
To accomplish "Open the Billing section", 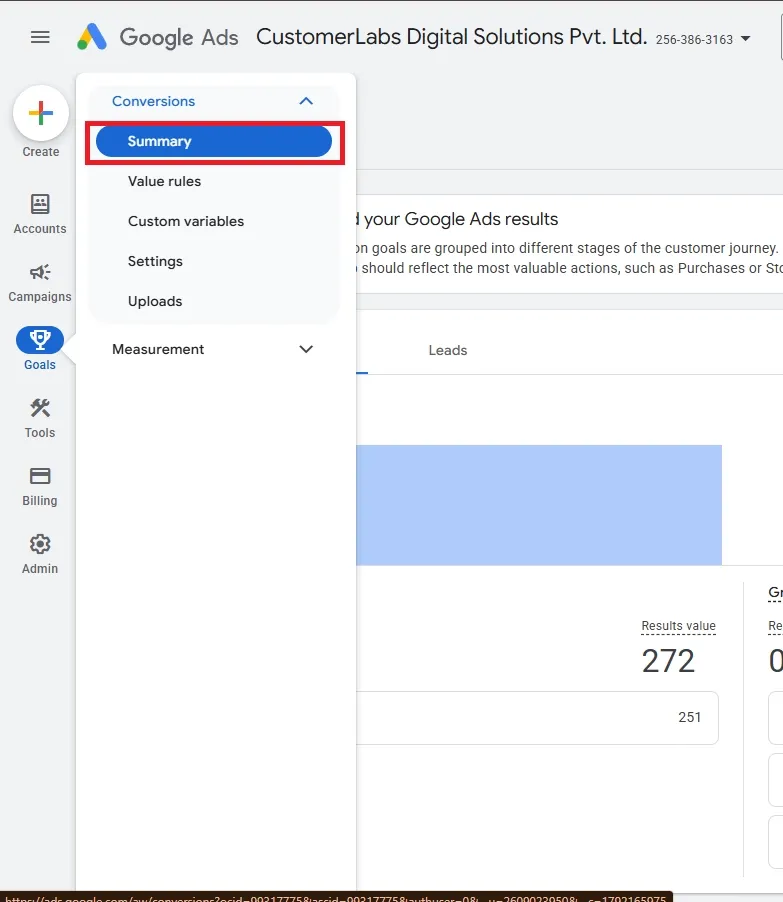I will pos(40,486).
